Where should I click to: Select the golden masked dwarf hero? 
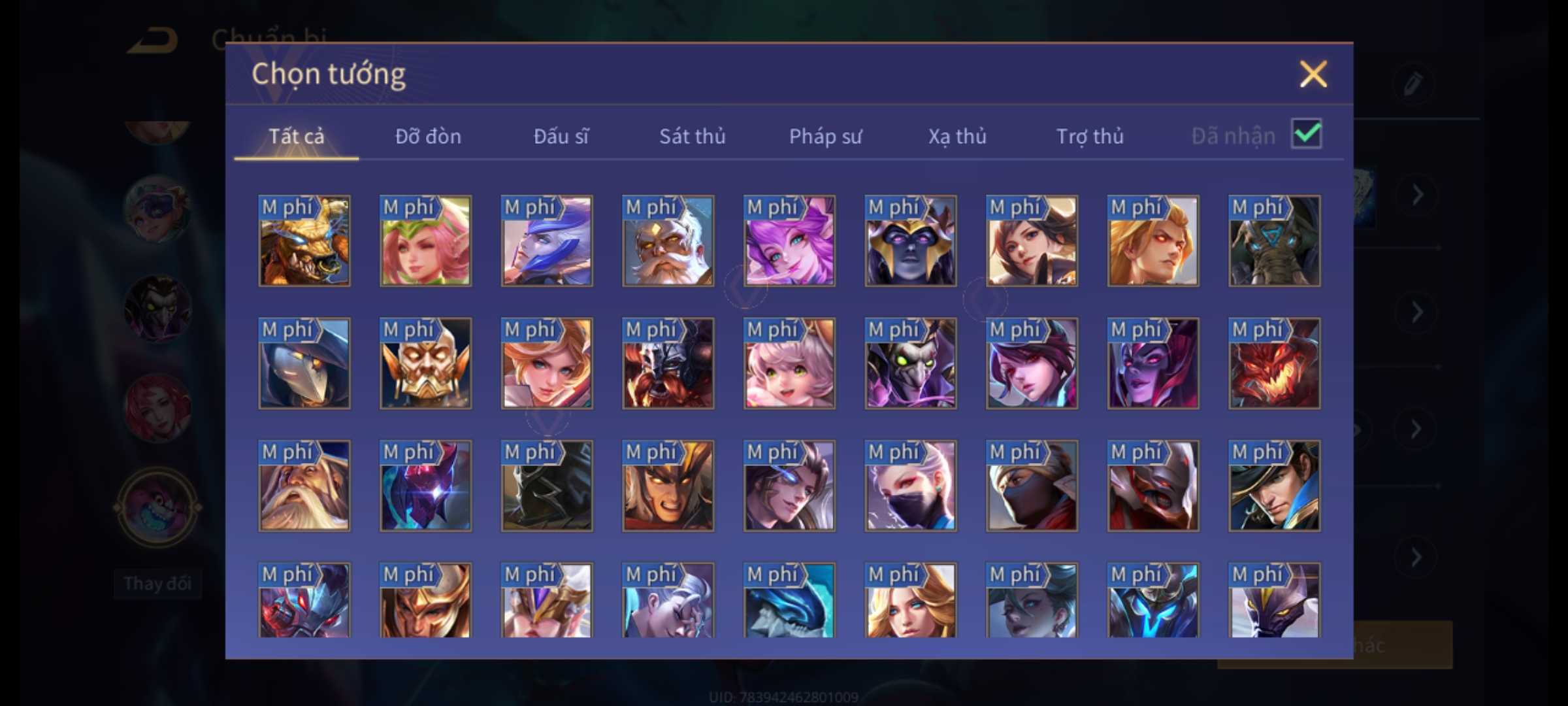point(425,363)
